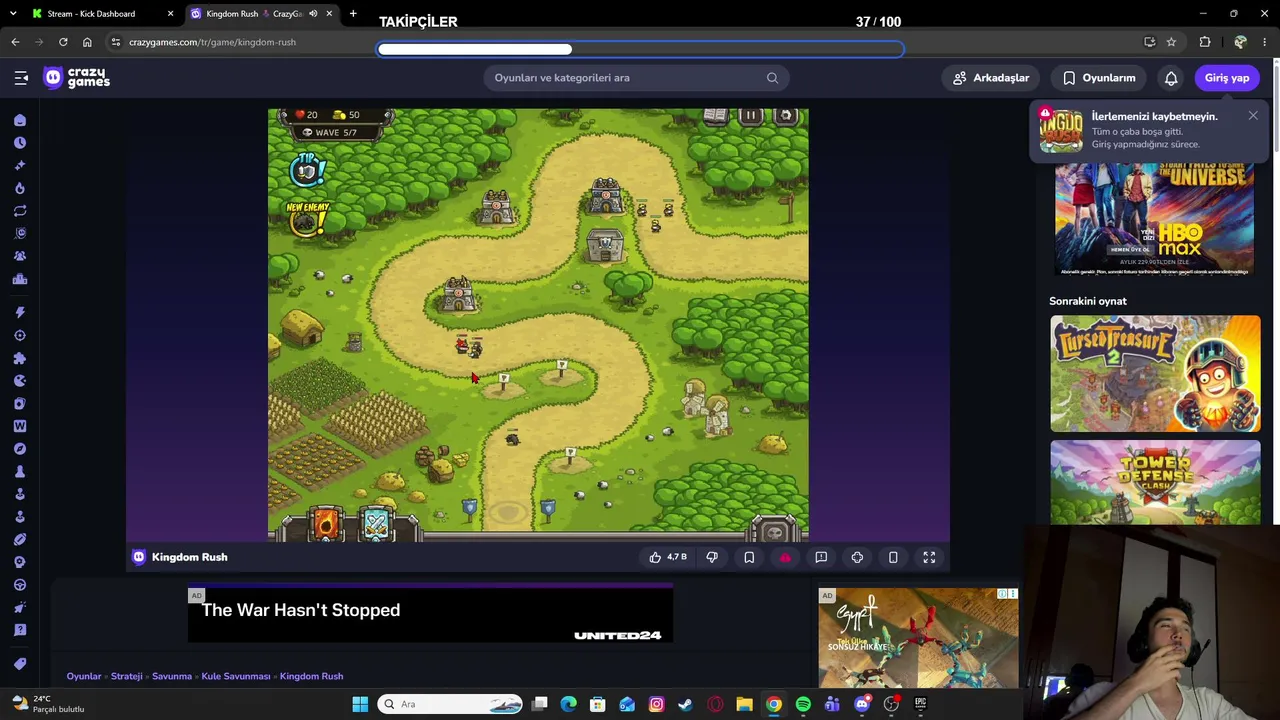Dislike the Kingdom Rush game
Viewport: 1280px width, 720px height.
[712, 557]
